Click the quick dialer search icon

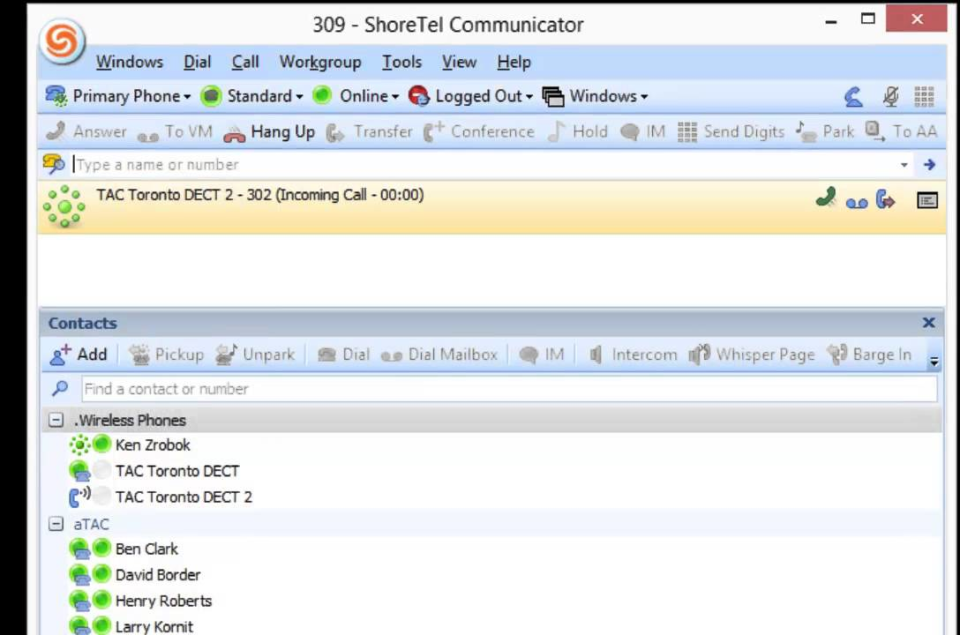coord(54,164)
